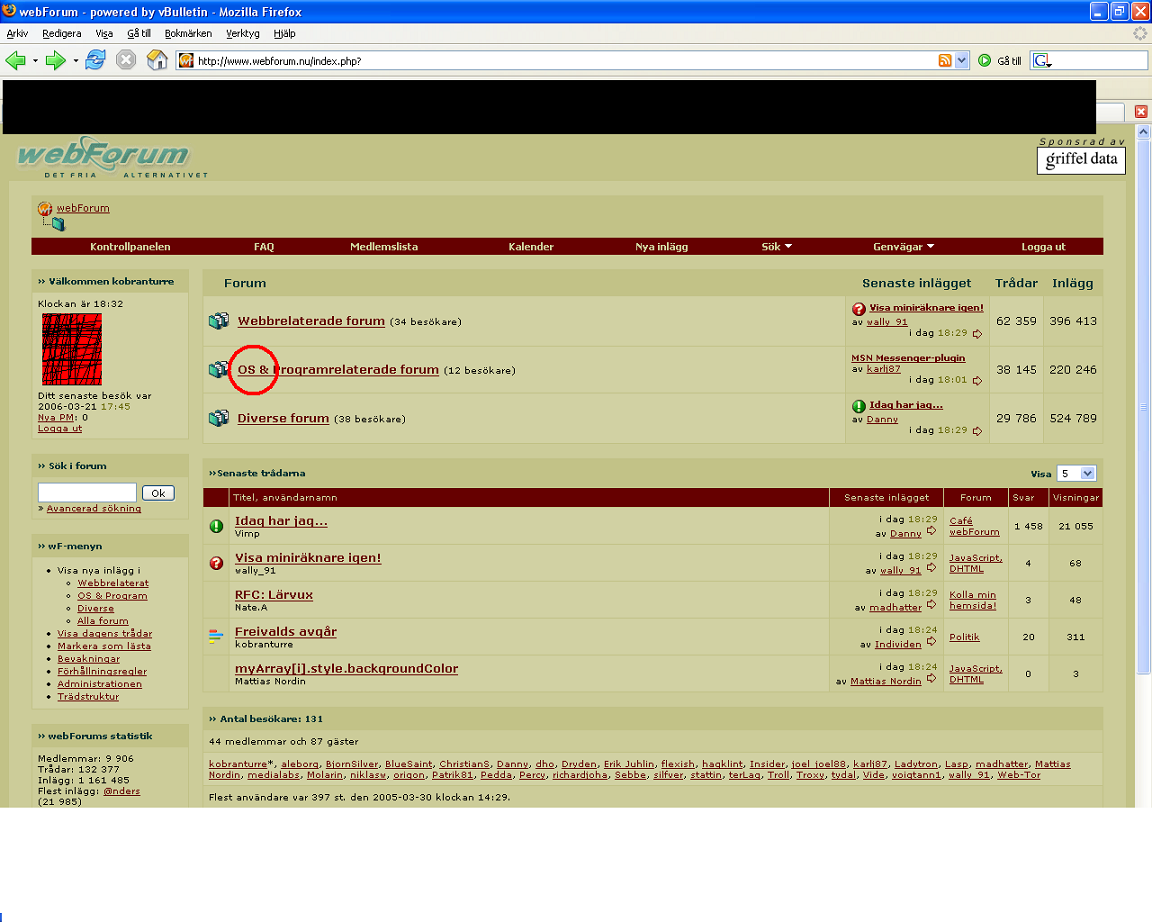Viewport: 1152px width, 922px height.
Task: Click the Webbrelaterade forum folder icon
Action: tap(219, 321)
